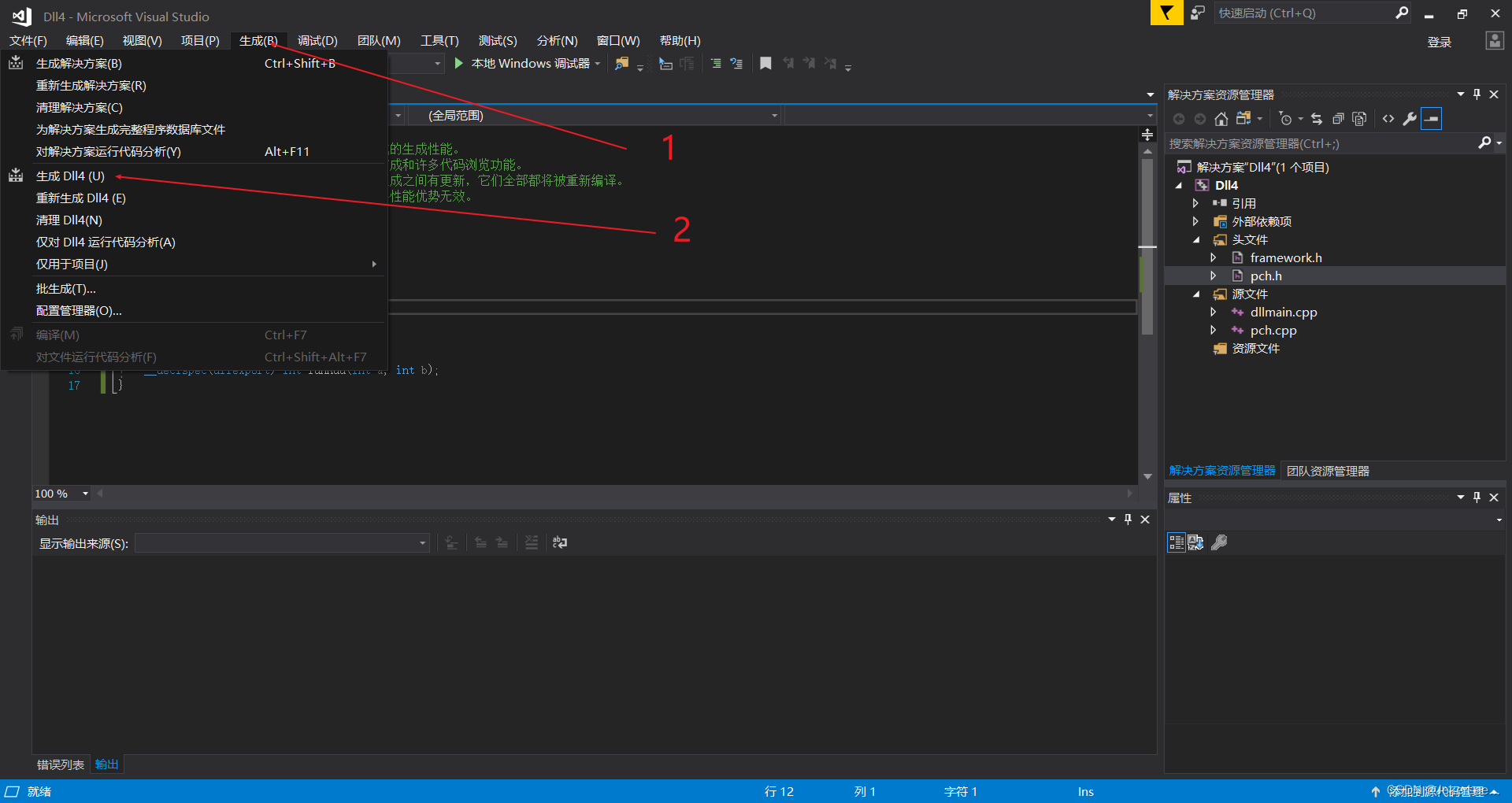The image size is (1512, 803).
Task: Click the View Code icon
Action: (x=1388, y=119)
